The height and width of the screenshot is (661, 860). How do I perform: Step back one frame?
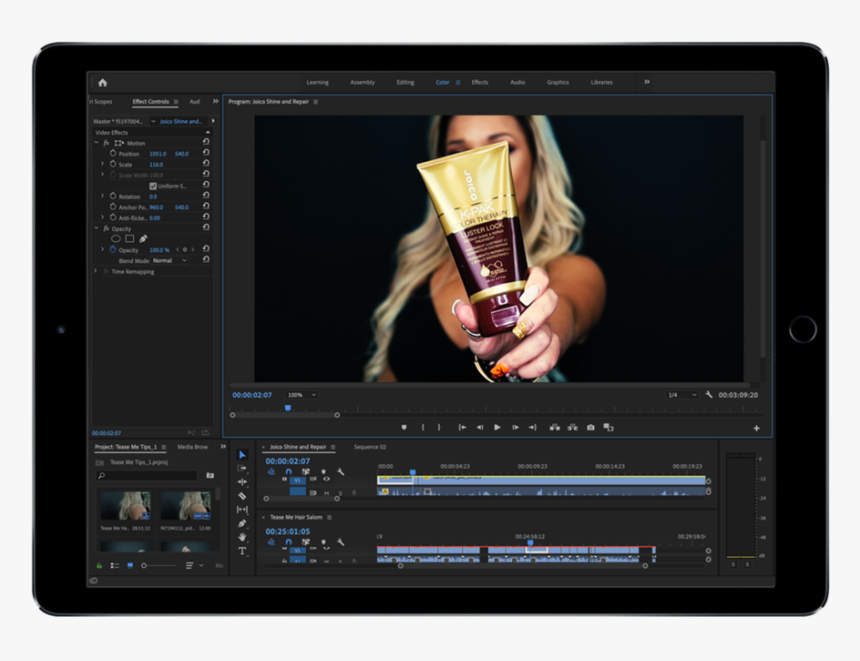(480, 427)
